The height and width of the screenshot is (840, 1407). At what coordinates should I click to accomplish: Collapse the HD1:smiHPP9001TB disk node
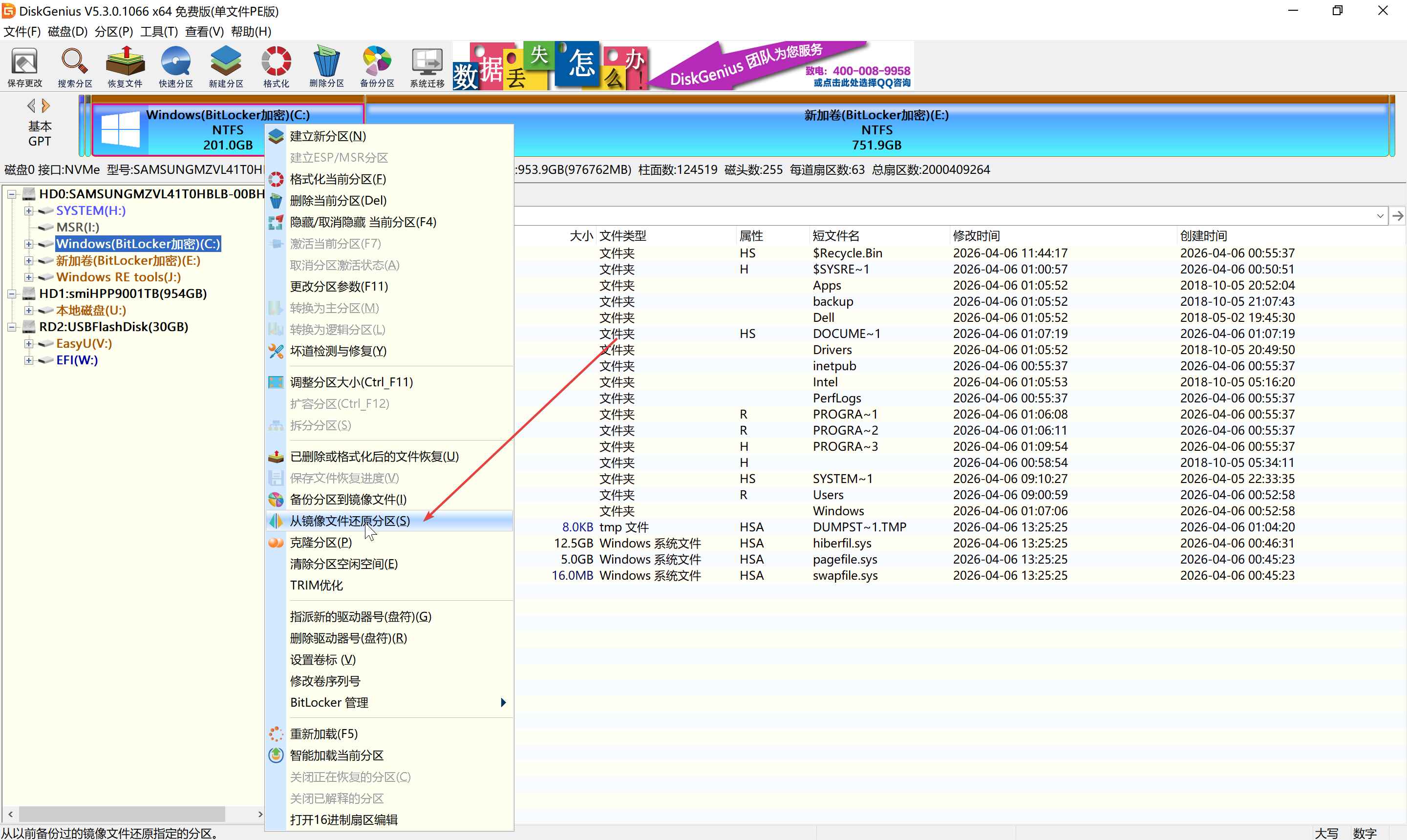point(11,294)
